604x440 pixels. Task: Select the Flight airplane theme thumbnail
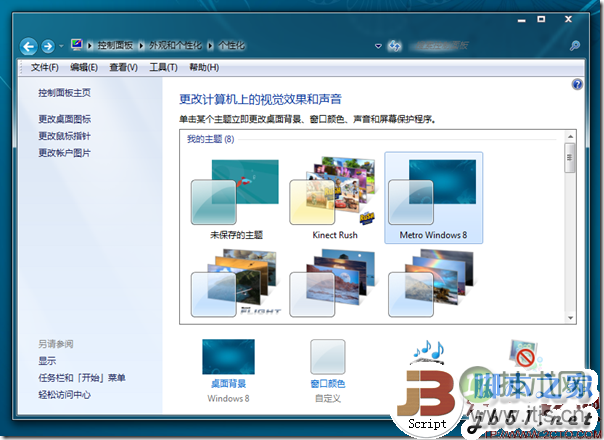[235, 283]
